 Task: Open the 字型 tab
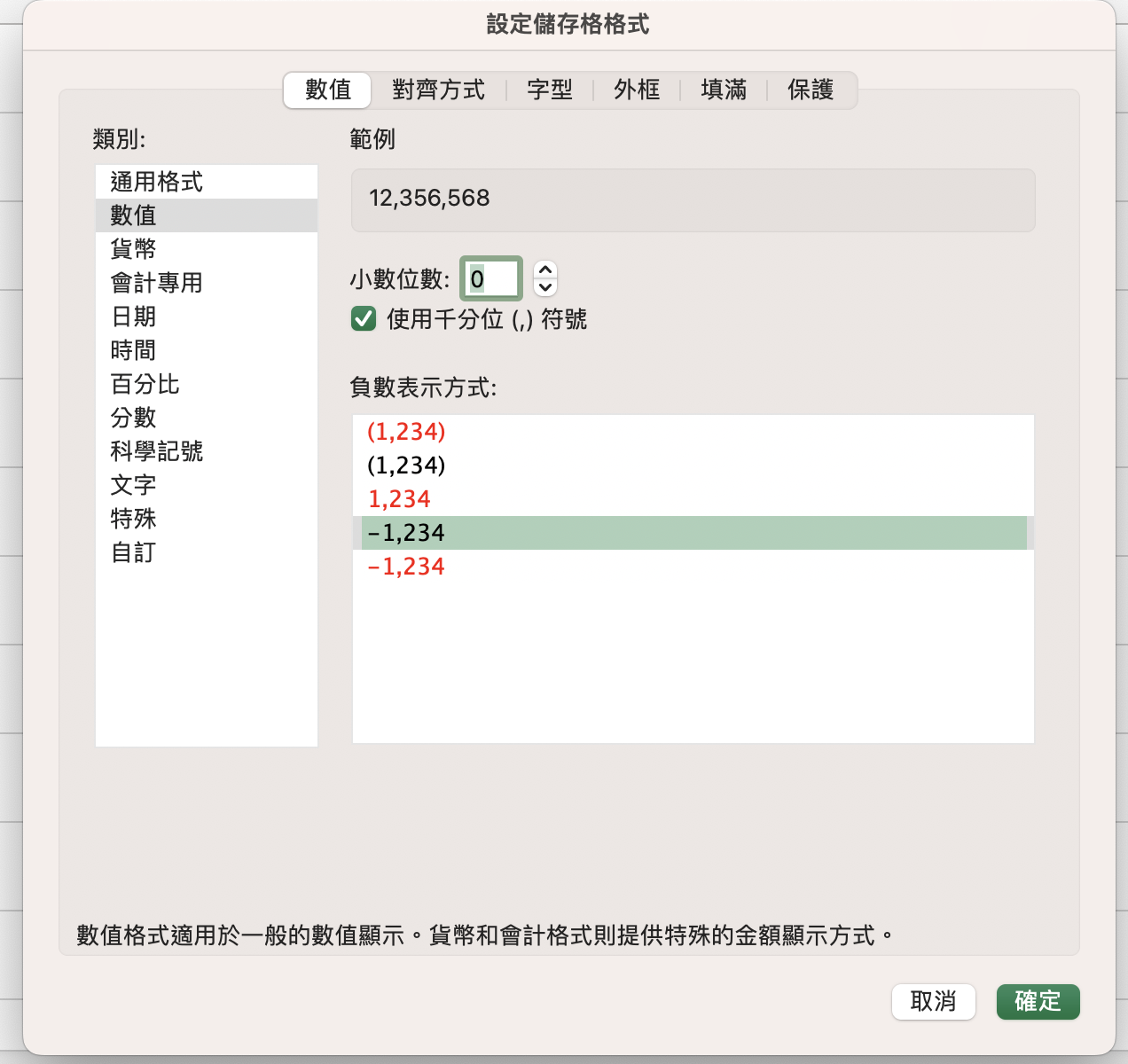(x=550, y=90)
